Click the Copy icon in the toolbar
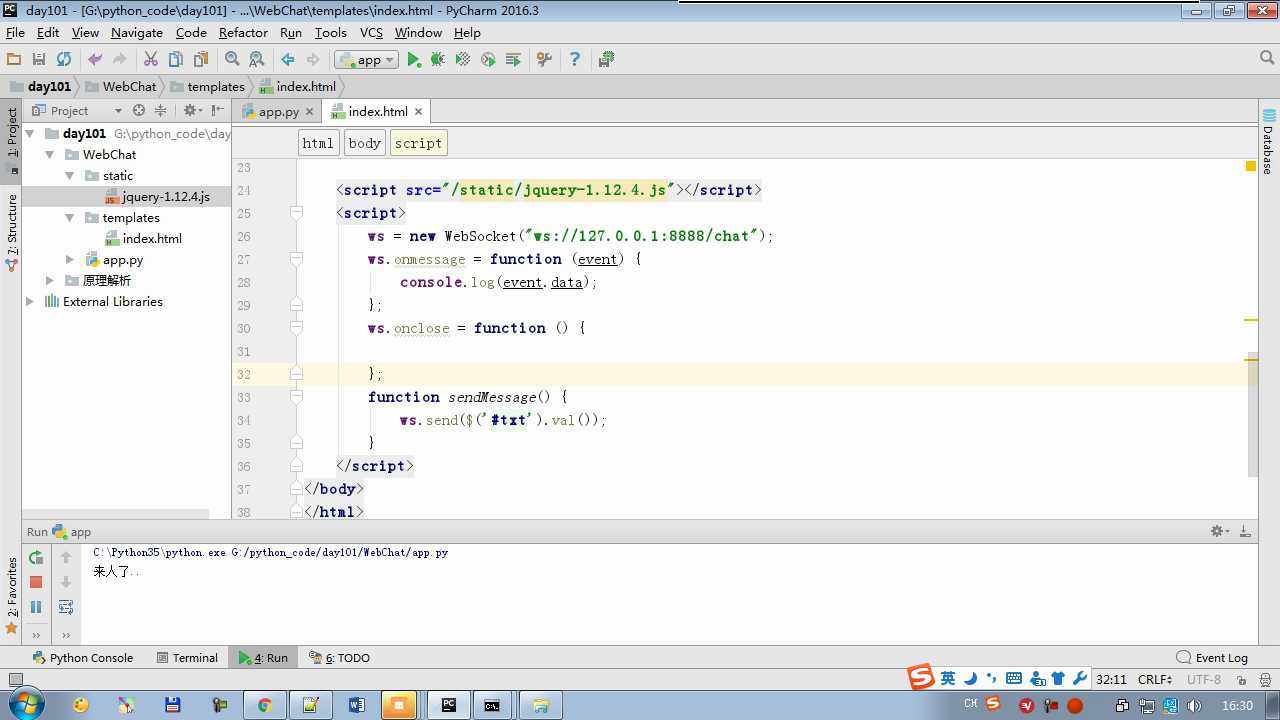Viewport: 1280px width, 720px height. tap(176, 60)
